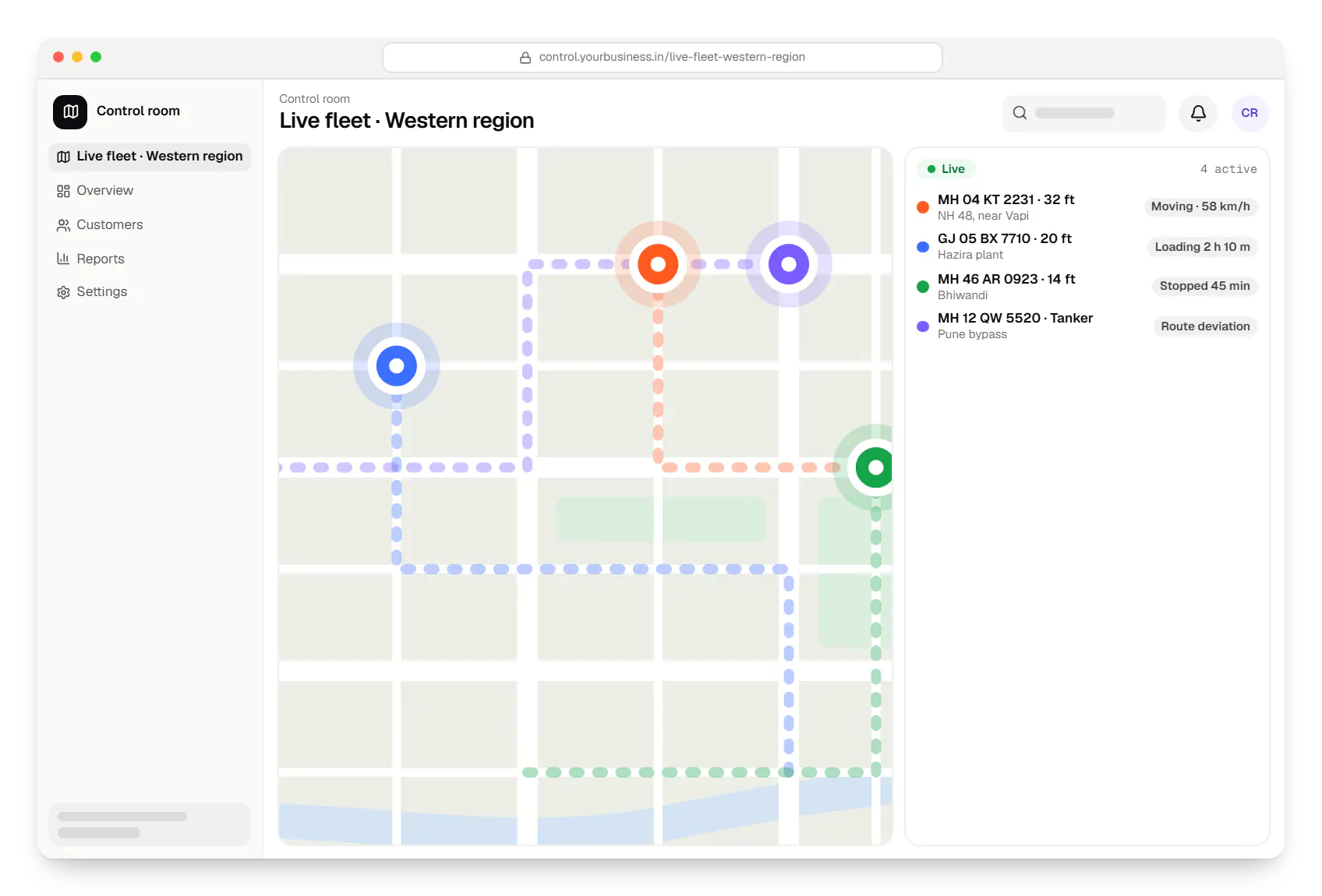The height and width of the screenshot is (896, 1322).
Task: Click the Moving · 58 km/h status pill
Action: point(1200,206)
